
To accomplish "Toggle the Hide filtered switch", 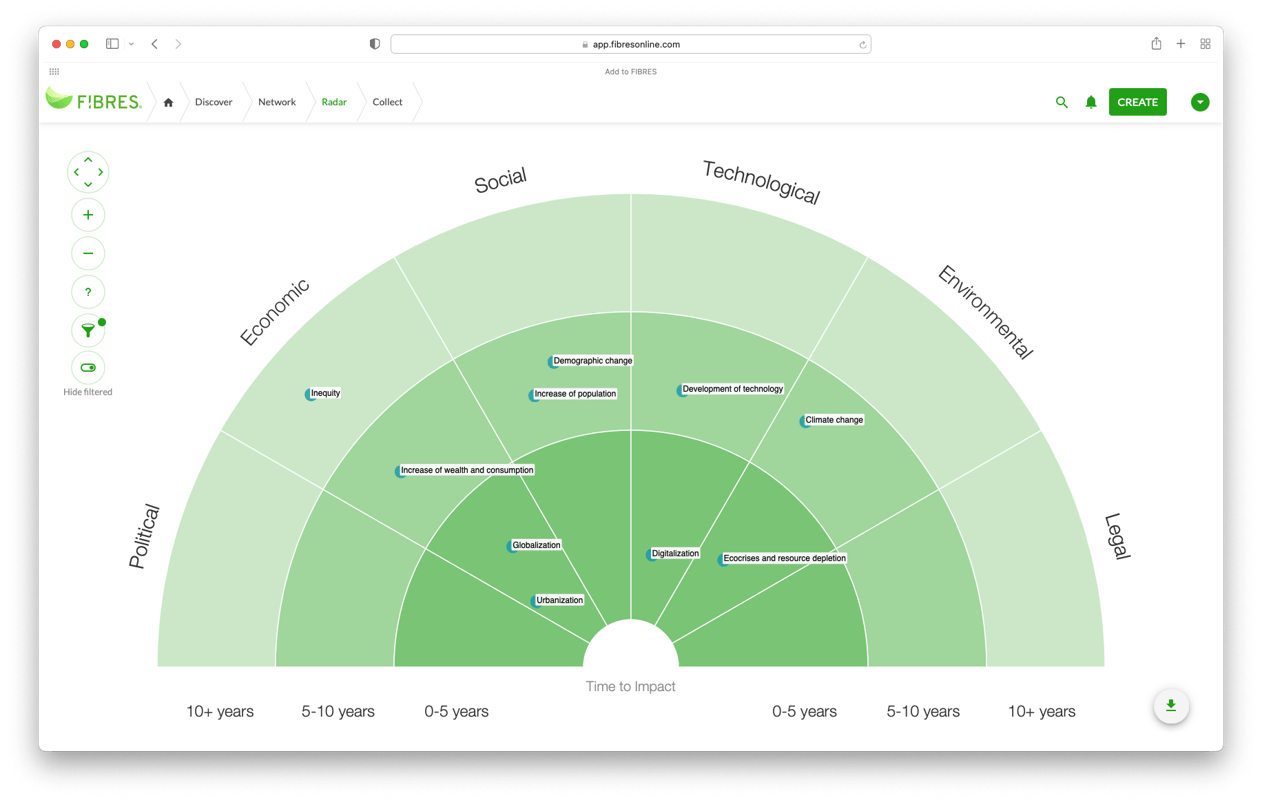I will (88, 368).
